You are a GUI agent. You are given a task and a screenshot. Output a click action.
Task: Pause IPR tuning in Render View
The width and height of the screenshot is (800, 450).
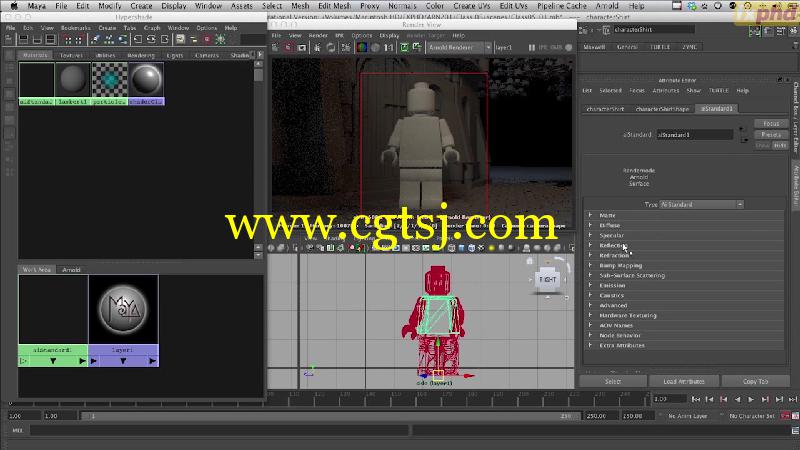(532, 47)
